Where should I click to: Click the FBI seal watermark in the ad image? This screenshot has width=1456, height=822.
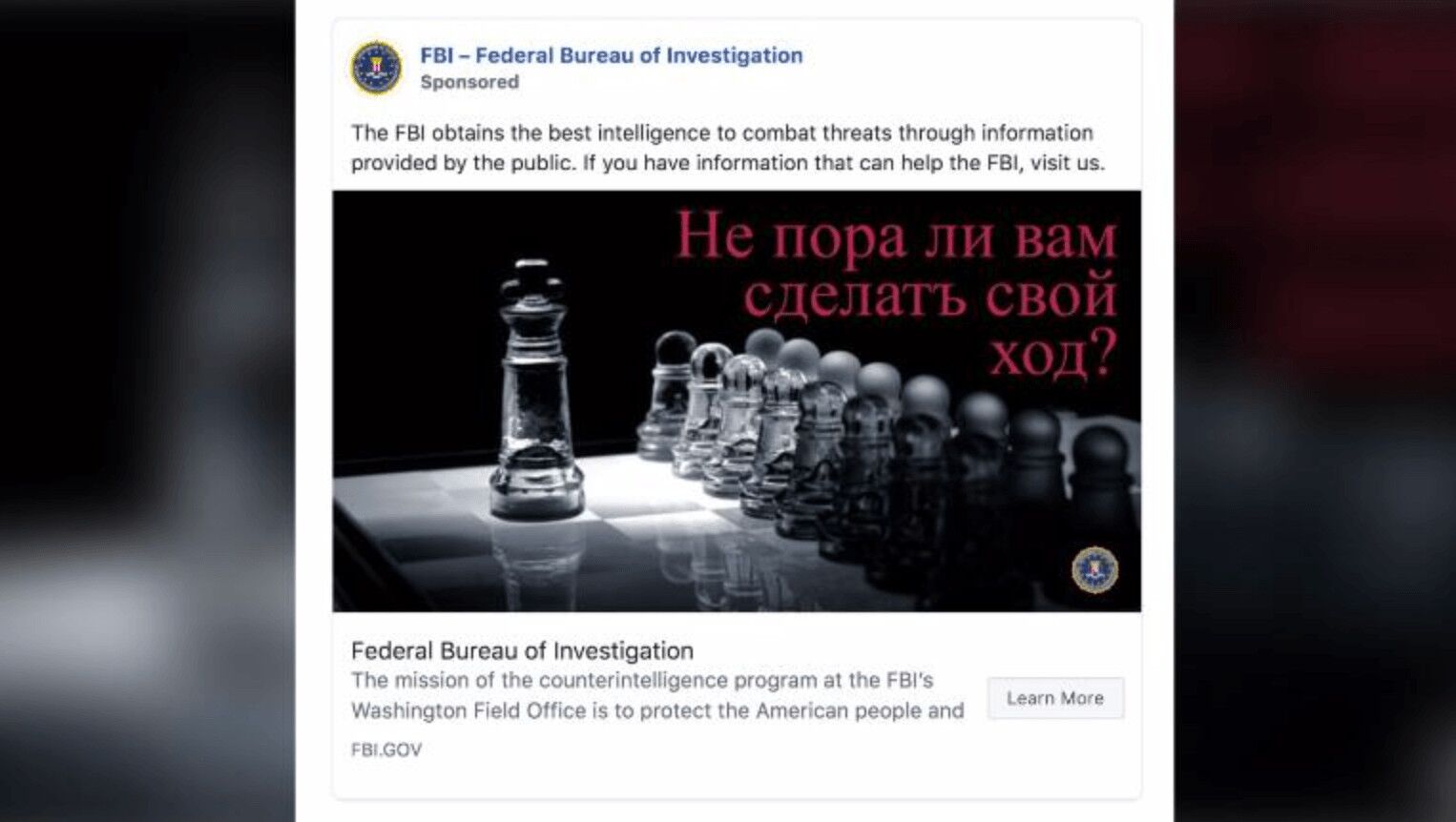click(1094, 570)
